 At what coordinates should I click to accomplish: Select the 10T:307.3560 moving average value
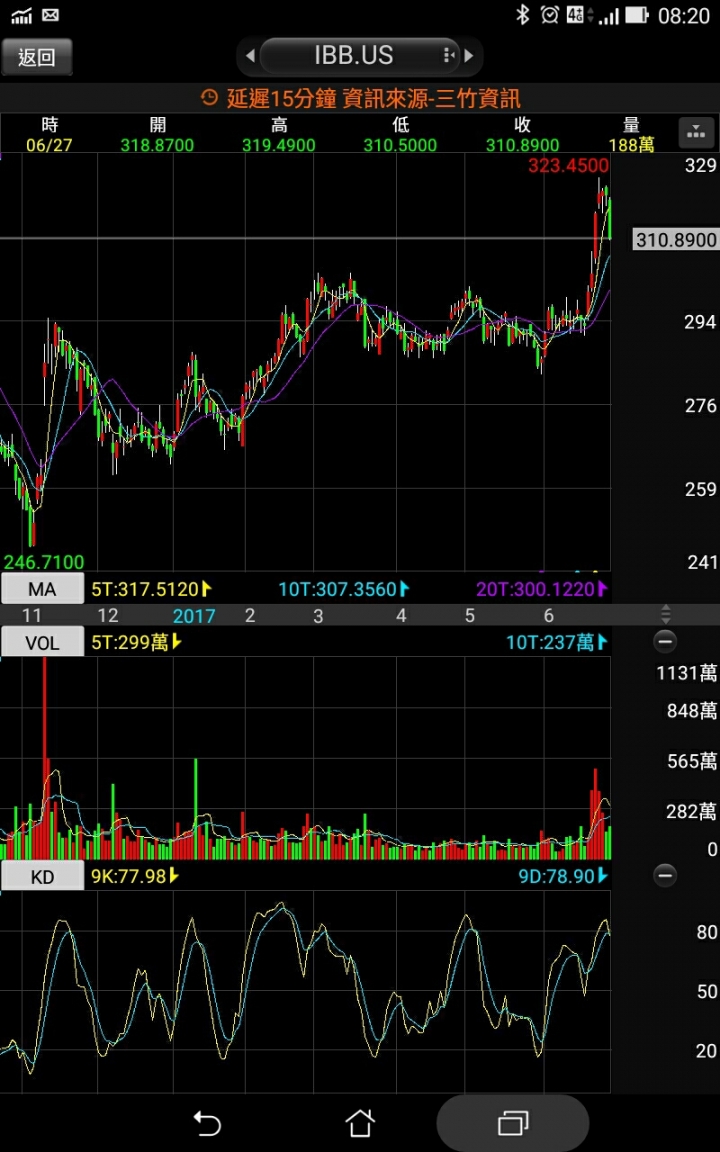(344, 588)
